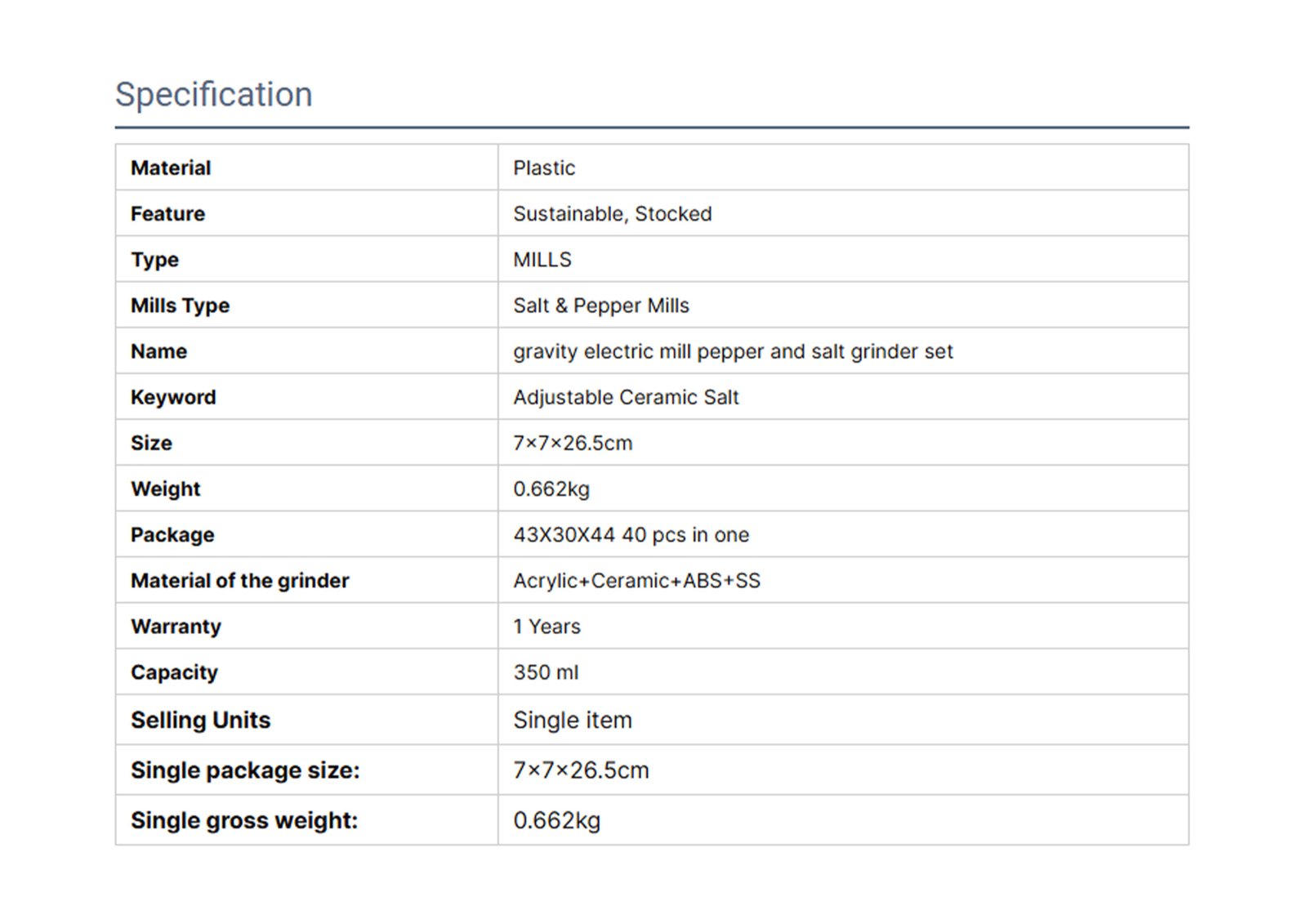Select the Weight row label
Image resolution: width=1307 pixels, height=924 pixels.
pyautogui.click(x=165, y=489)
